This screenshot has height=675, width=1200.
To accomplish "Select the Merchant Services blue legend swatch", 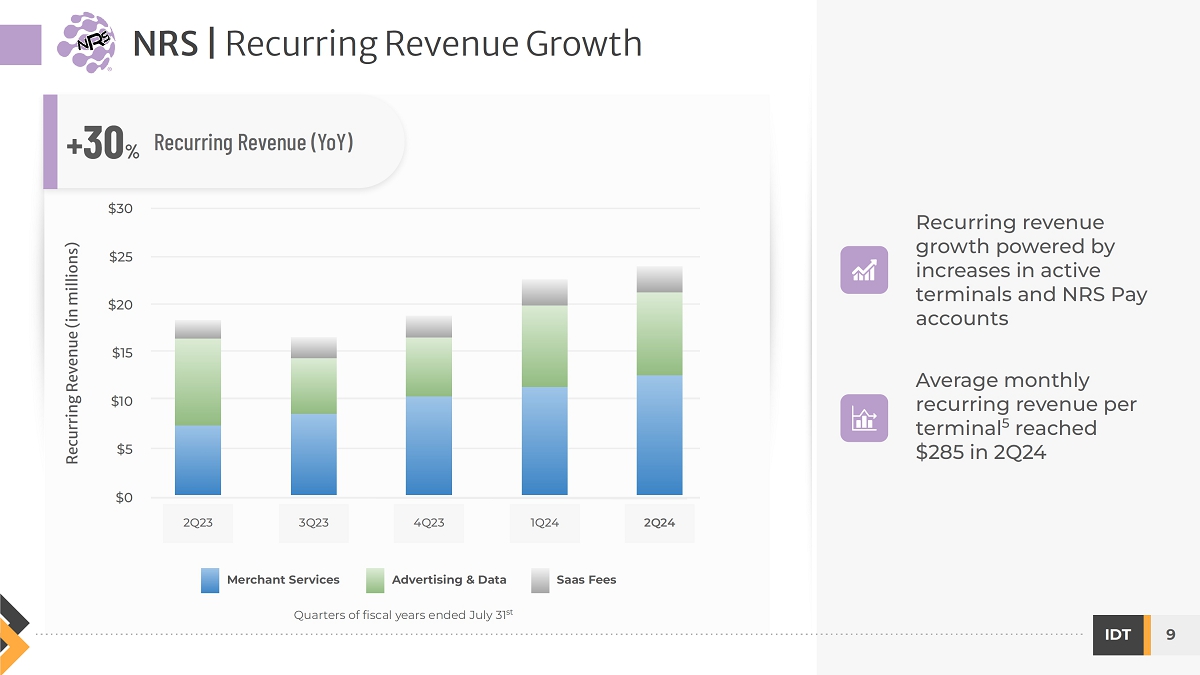I will coord(210,580).
